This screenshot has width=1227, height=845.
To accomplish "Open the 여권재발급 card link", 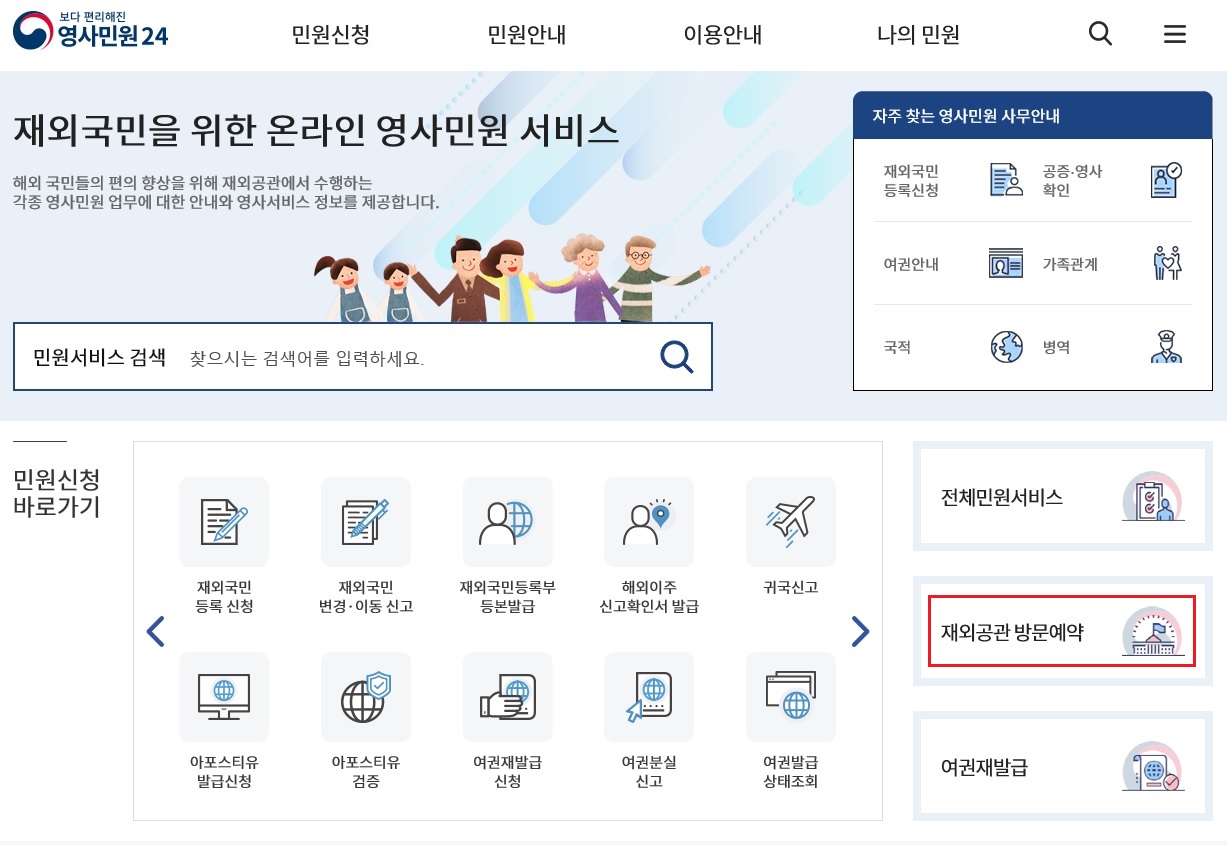I will 1063,767.
